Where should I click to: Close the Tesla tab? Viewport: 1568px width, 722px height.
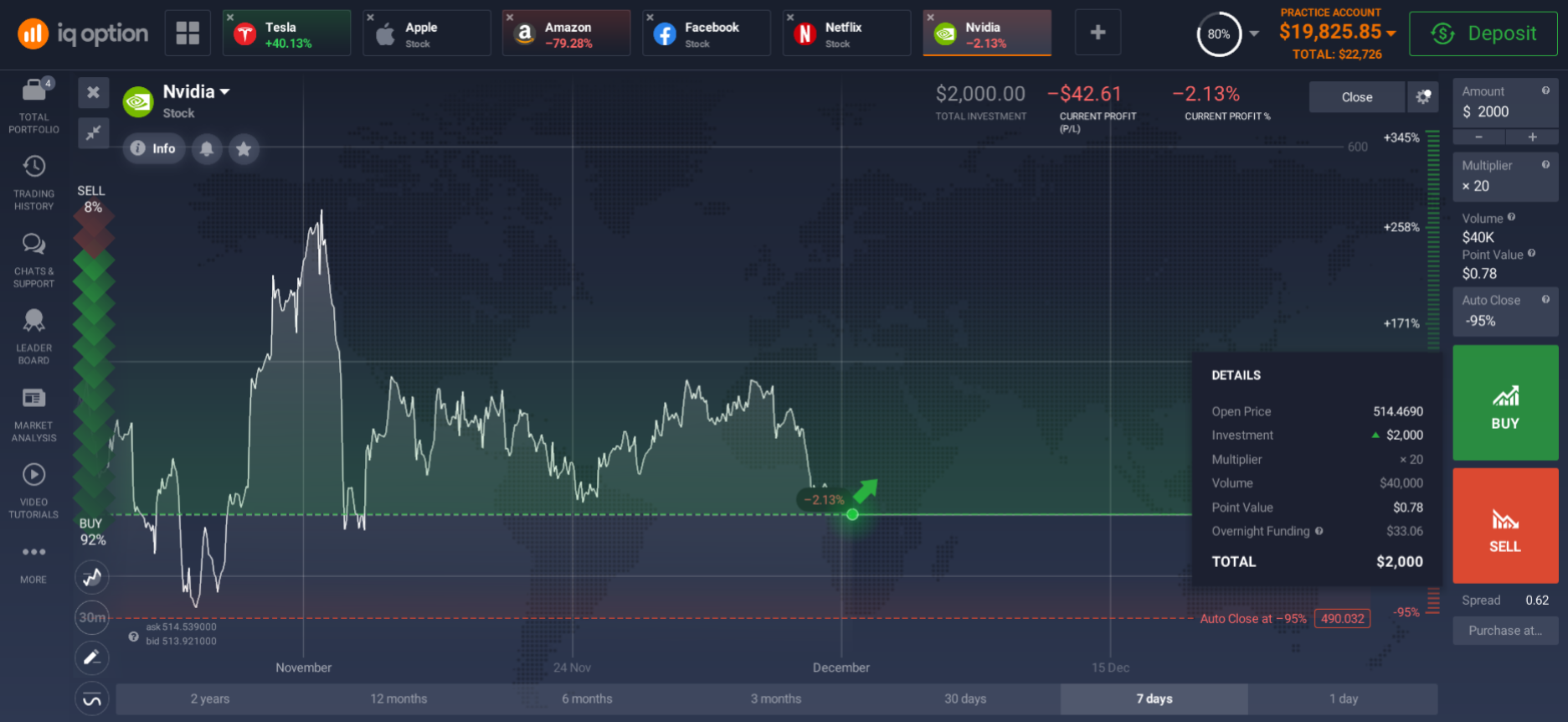click(230, 17)
